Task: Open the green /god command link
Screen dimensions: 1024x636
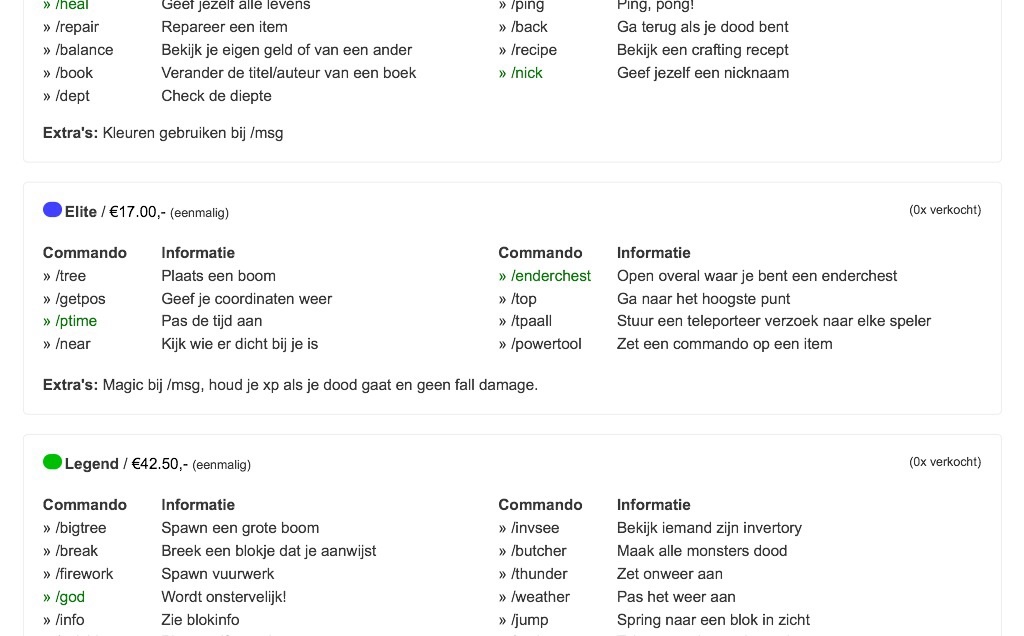Action: pos(69,597)
